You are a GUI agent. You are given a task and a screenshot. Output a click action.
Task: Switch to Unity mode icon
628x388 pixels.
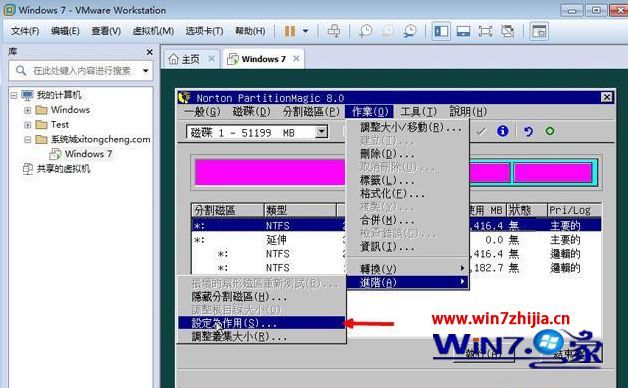507,31
